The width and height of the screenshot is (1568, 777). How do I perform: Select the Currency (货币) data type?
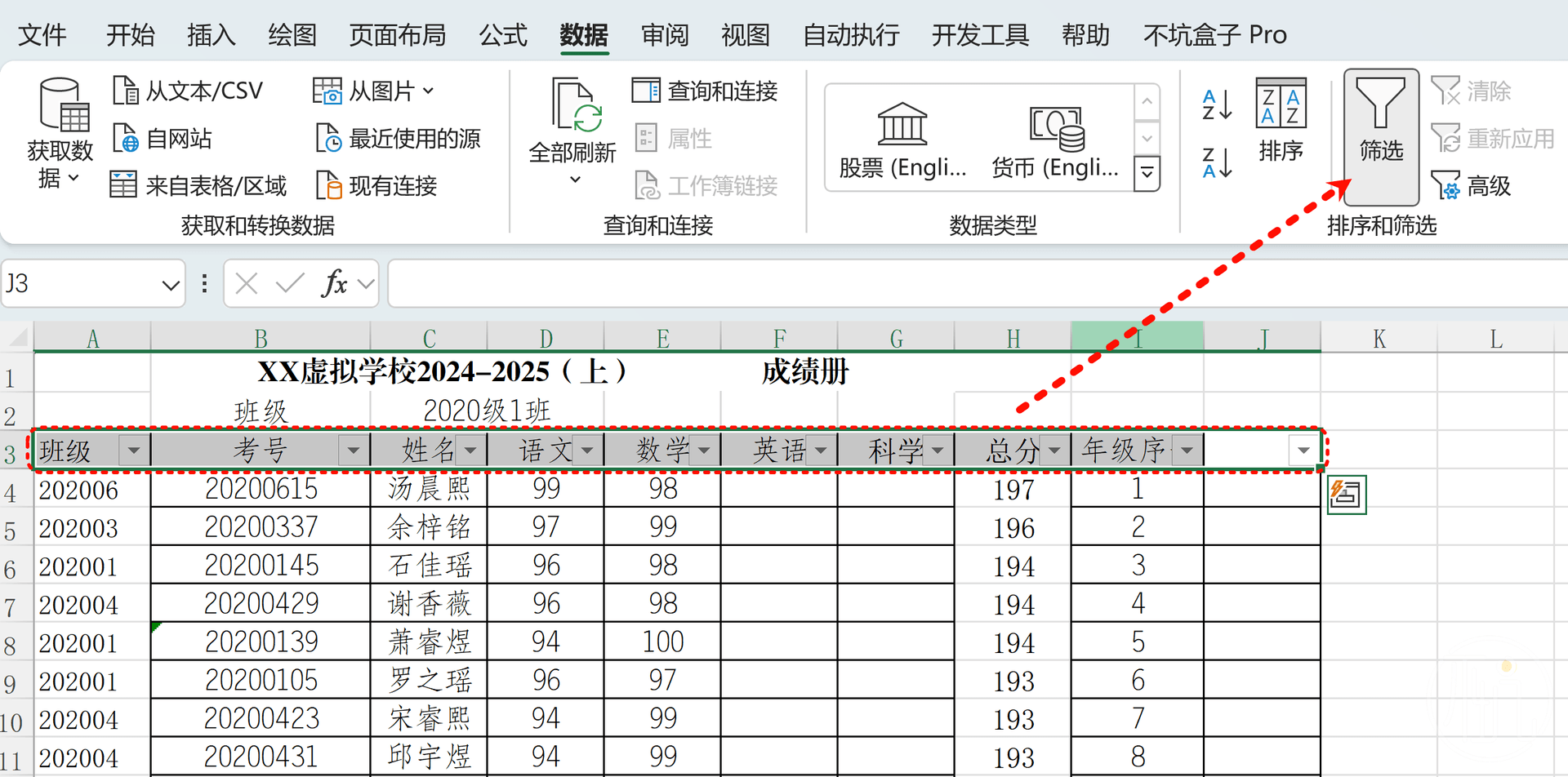pyautogui.click(x=1054, y=140)
